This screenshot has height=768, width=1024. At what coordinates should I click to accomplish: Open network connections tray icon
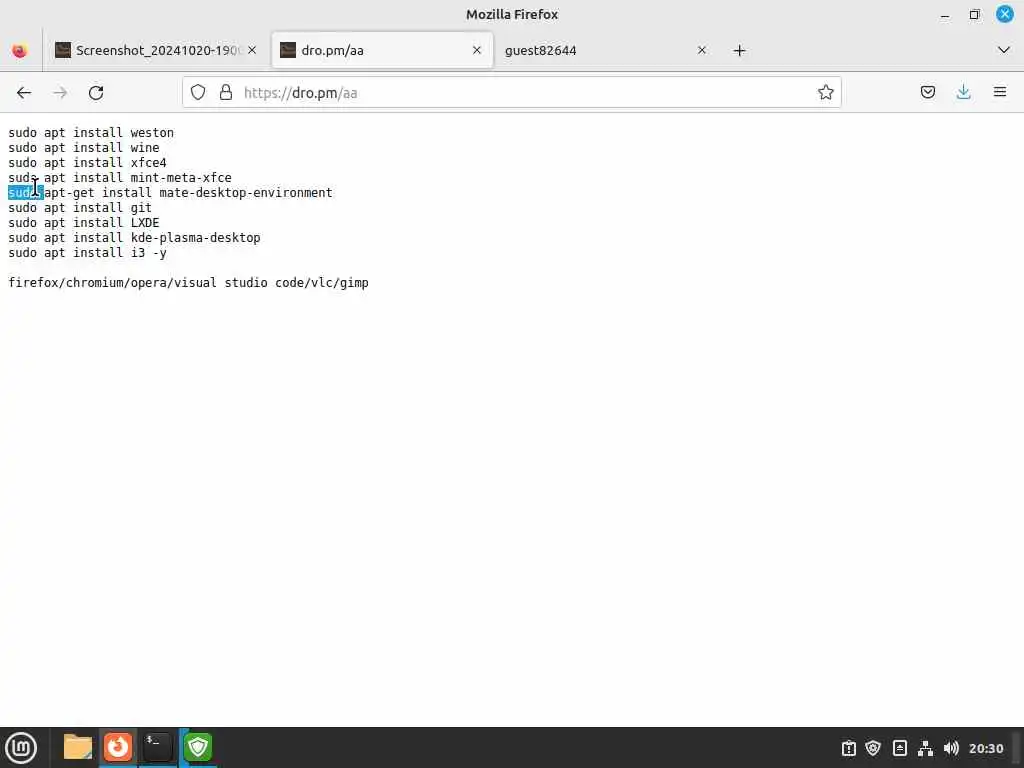pyautogui.click(x=925, y=748)
